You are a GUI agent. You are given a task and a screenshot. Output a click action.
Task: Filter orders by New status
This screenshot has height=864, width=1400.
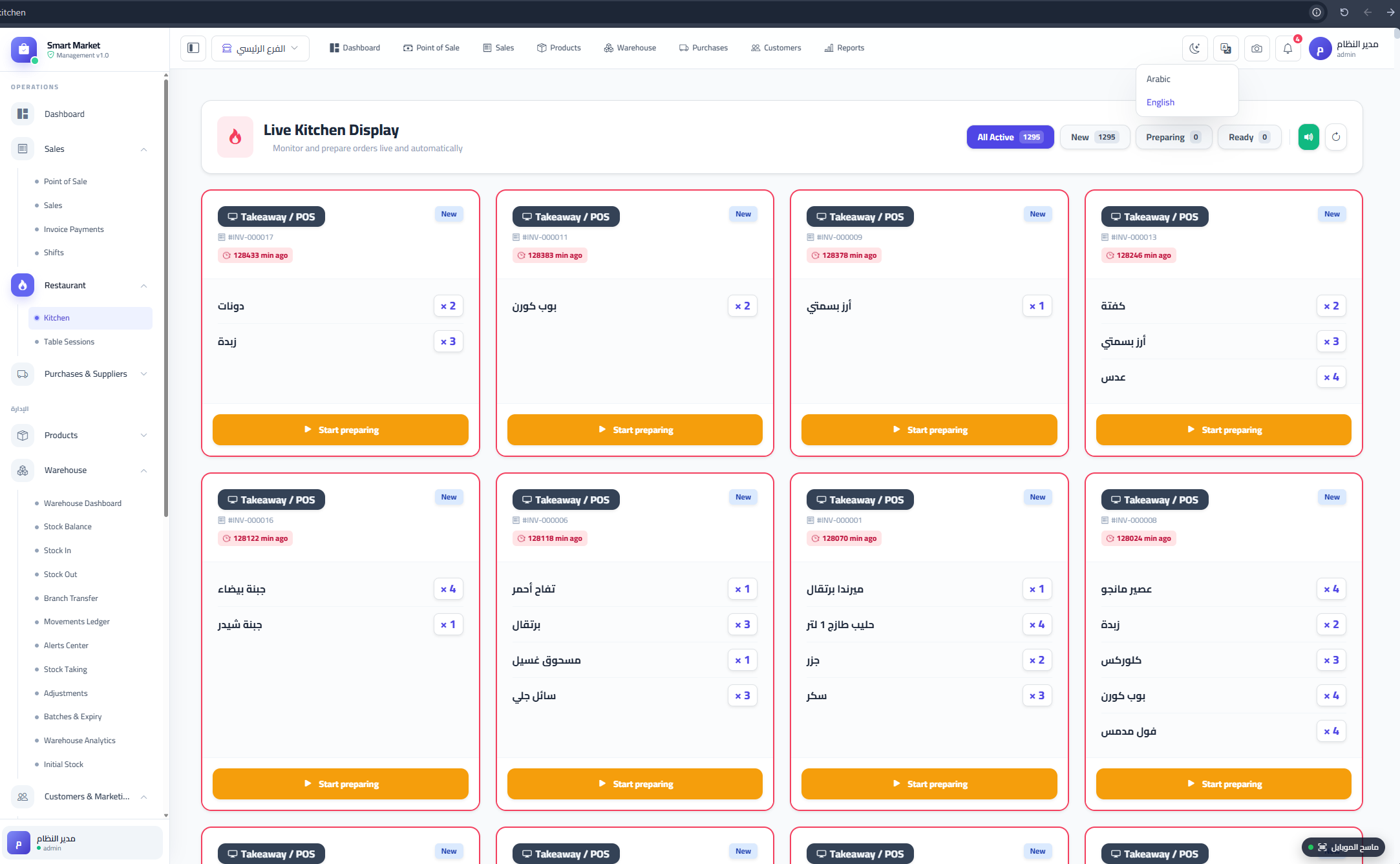[x=1095, y=137]
